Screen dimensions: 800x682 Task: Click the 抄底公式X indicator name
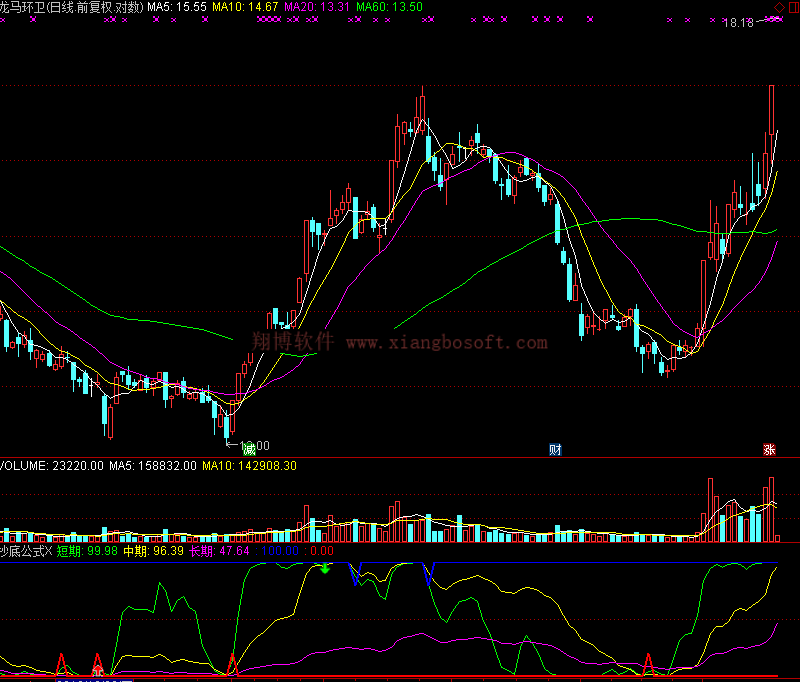click(x=26, y=551)
